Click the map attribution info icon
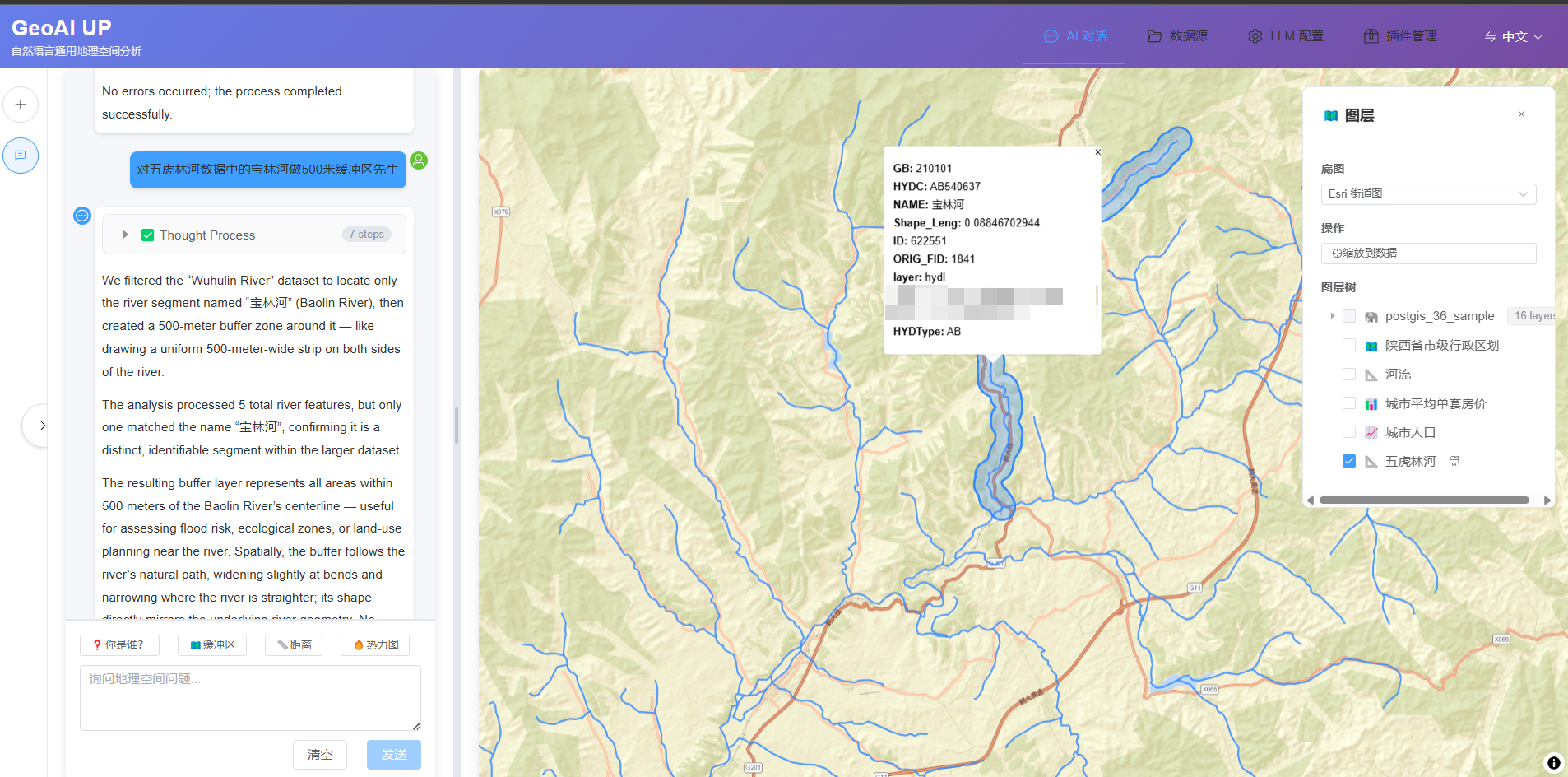This screenshot has height=777, width=1568. coord(1553,763)
